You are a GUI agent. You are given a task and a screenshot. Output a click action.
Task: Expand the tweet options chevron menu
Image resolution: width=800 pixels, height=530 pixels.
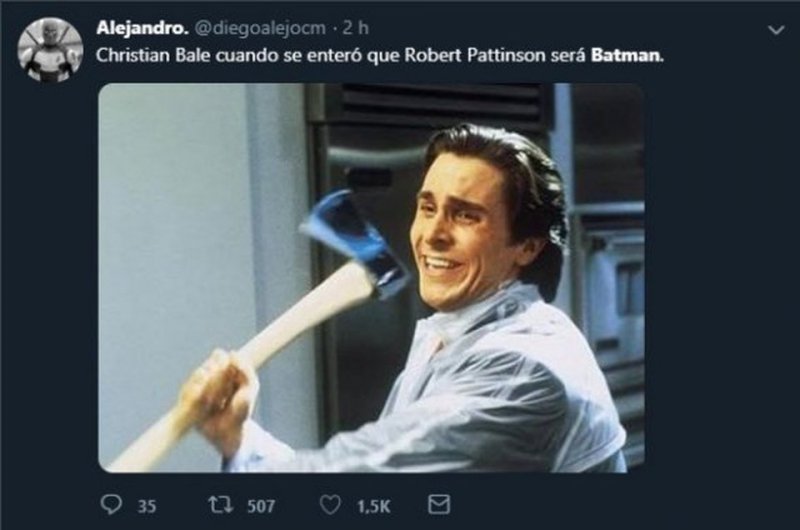tap(776, 31)
